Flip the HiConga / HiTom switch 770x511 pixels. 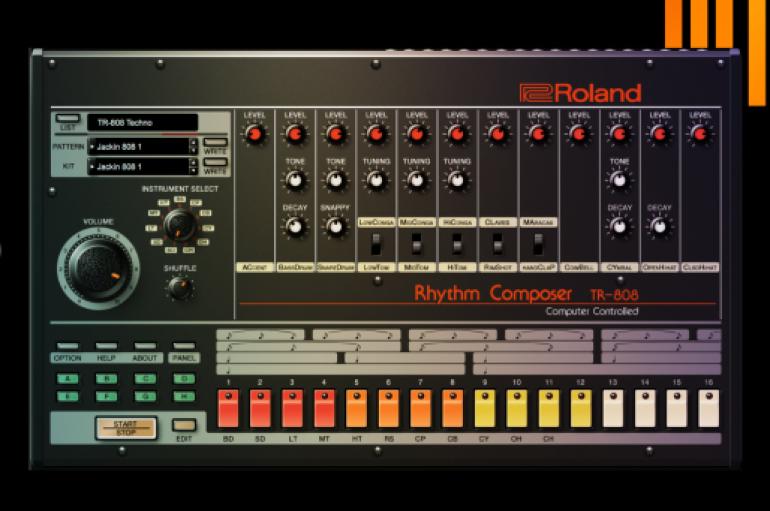(x=457, y=244)
